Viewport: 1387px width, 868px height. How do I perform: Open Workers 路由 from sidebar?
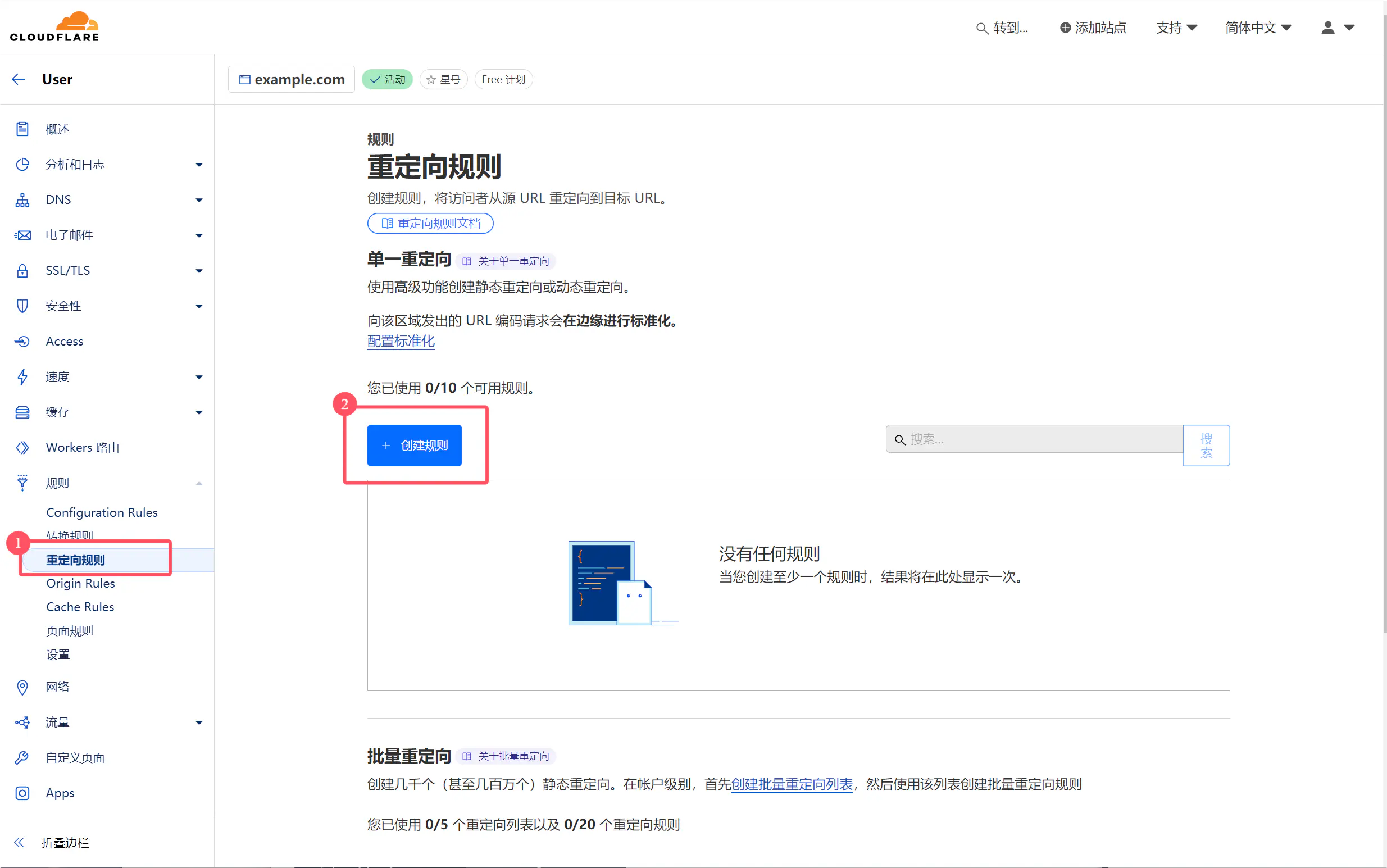tap(82, 447)
